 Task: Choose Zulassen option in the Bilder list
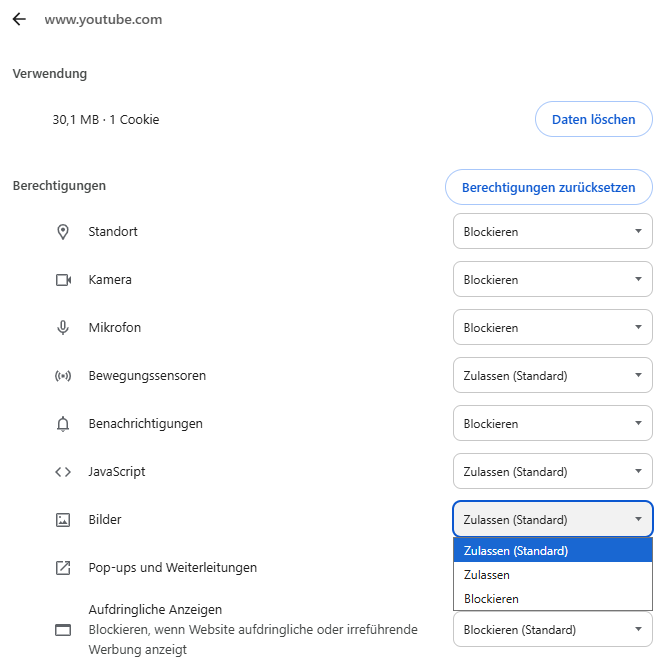(487, 575)
